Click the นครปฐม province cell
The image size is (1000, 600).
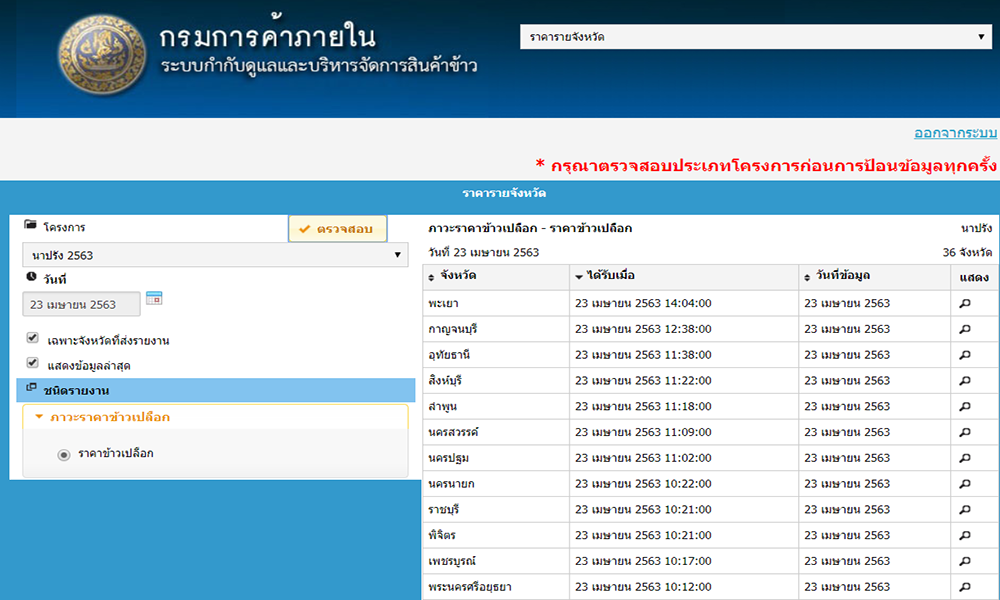[496, 458]
